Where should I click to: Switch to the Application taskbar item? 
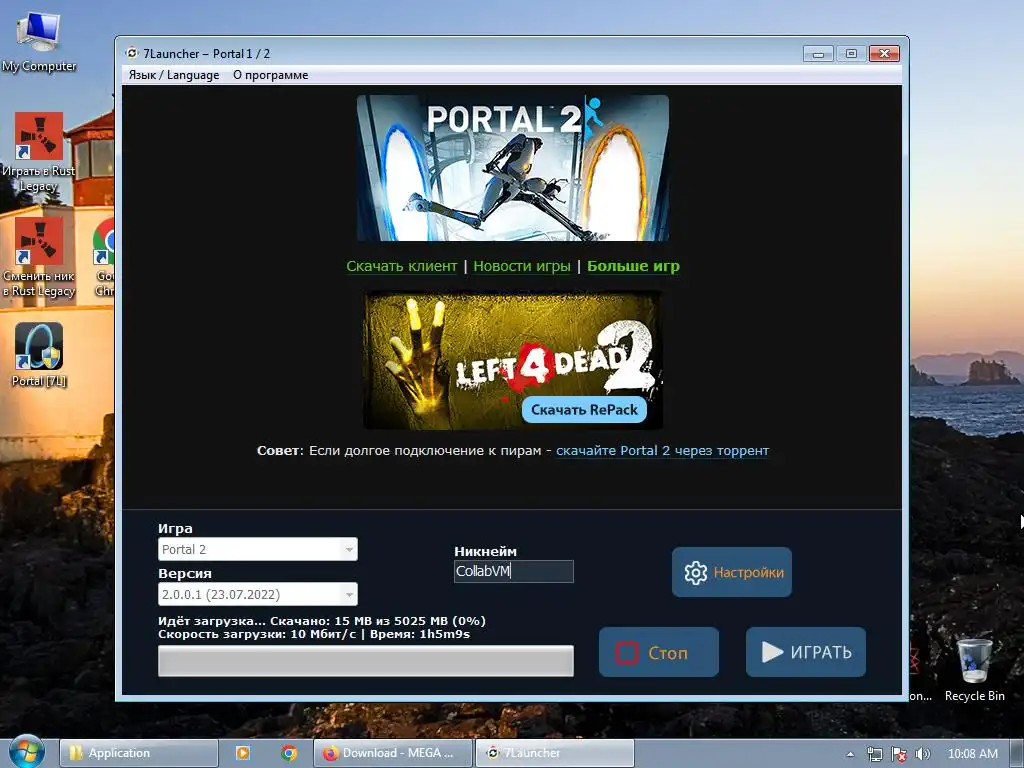[138, 753]
